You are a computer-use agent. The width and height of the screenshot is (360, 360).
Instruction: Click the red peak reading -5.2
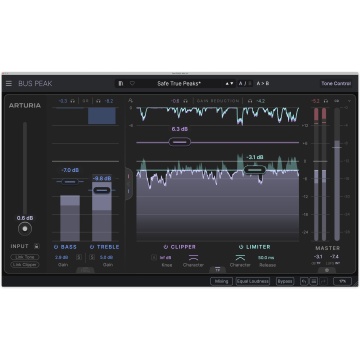315,101
